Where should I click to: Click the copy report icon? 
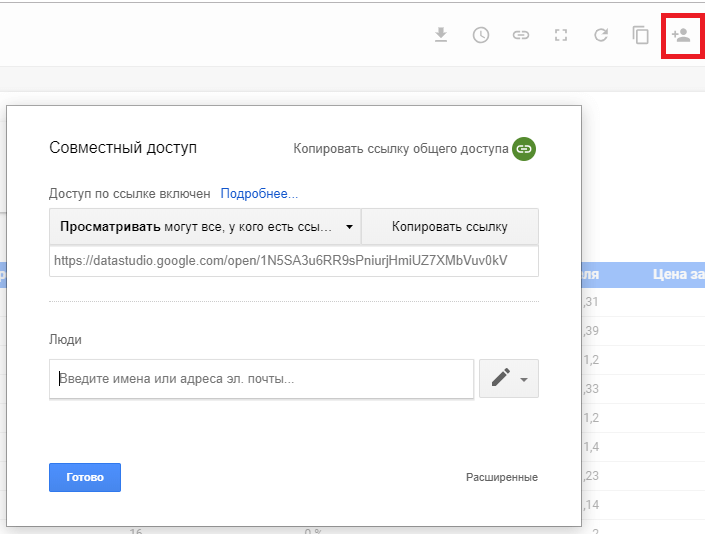pyautogui.click(x=641, y=35)
